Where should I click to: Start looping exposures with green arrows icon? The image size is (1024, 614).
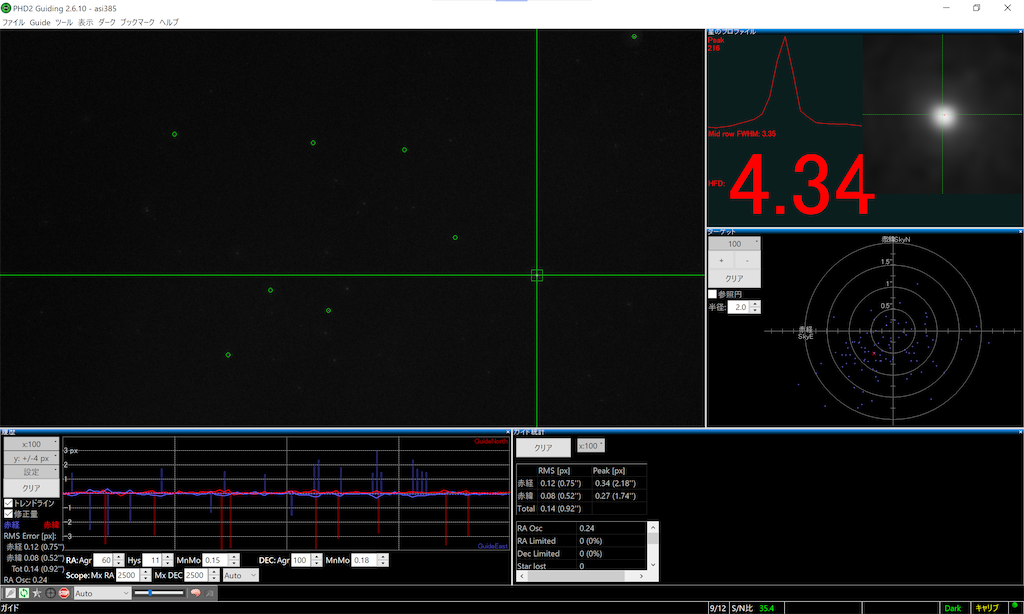24,593
